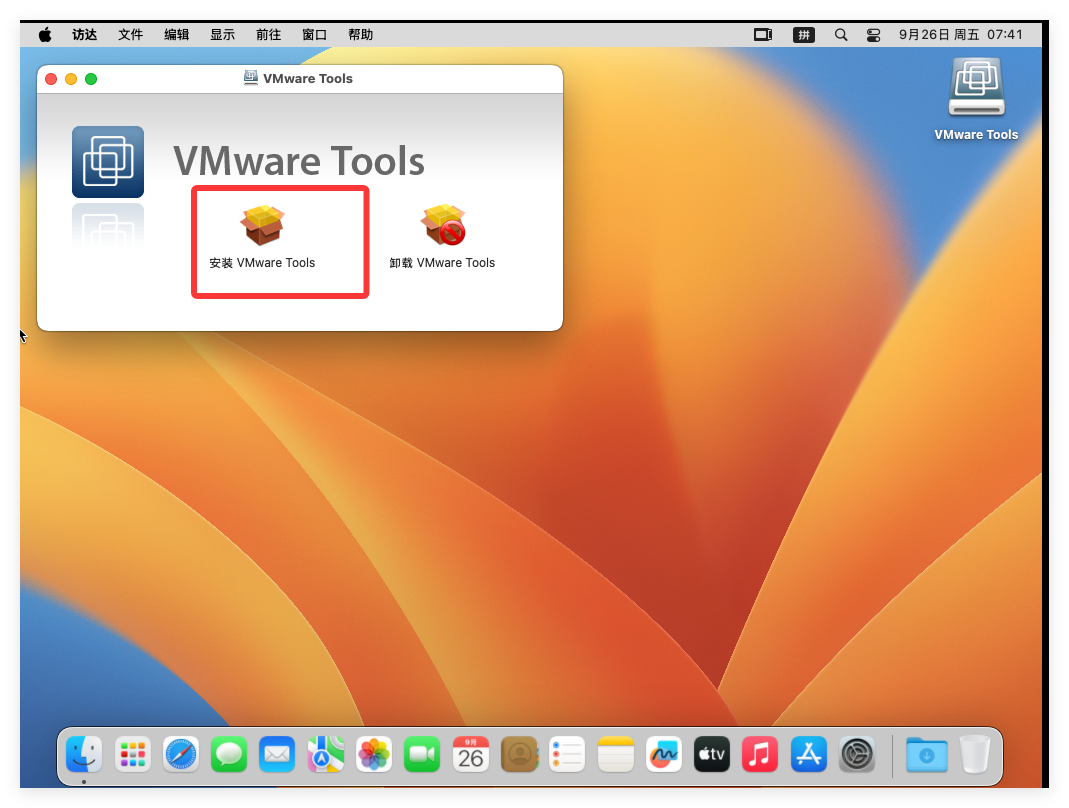
Task: Open the 窗口 menu
Action: pos(314,35)
